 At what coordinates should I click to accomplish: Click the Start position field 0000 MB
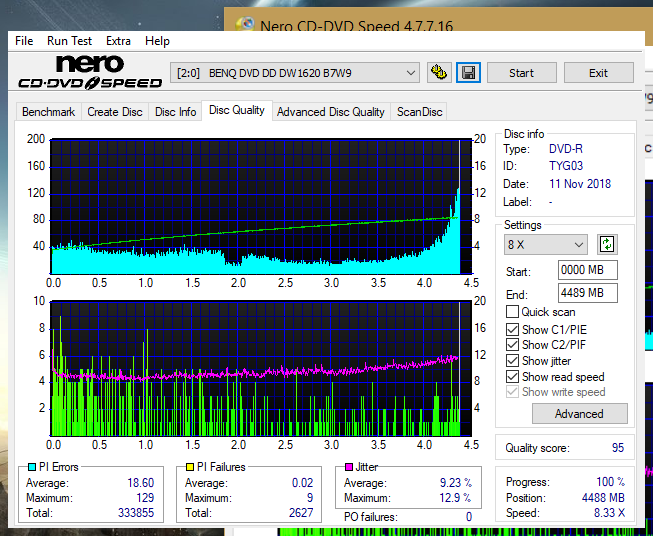587,270
